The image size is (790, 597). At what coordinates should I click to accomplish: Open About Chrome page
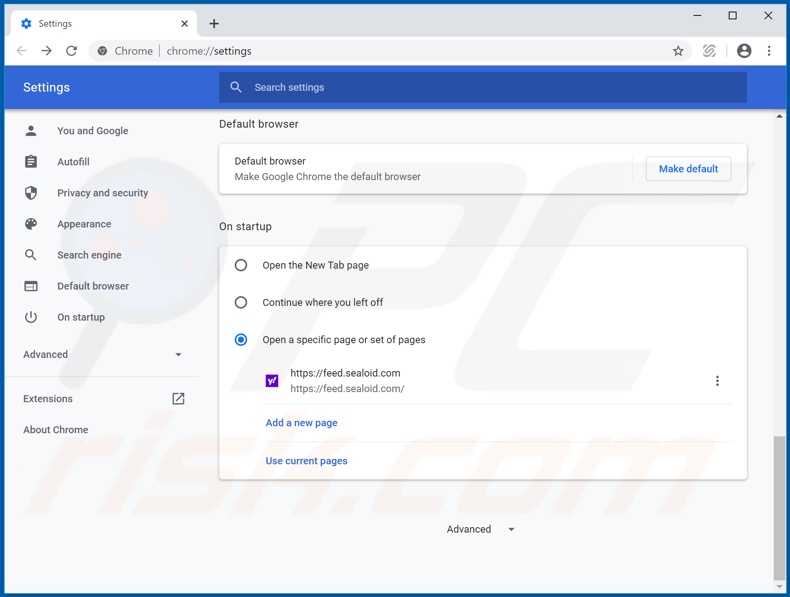tap(55, 430)
